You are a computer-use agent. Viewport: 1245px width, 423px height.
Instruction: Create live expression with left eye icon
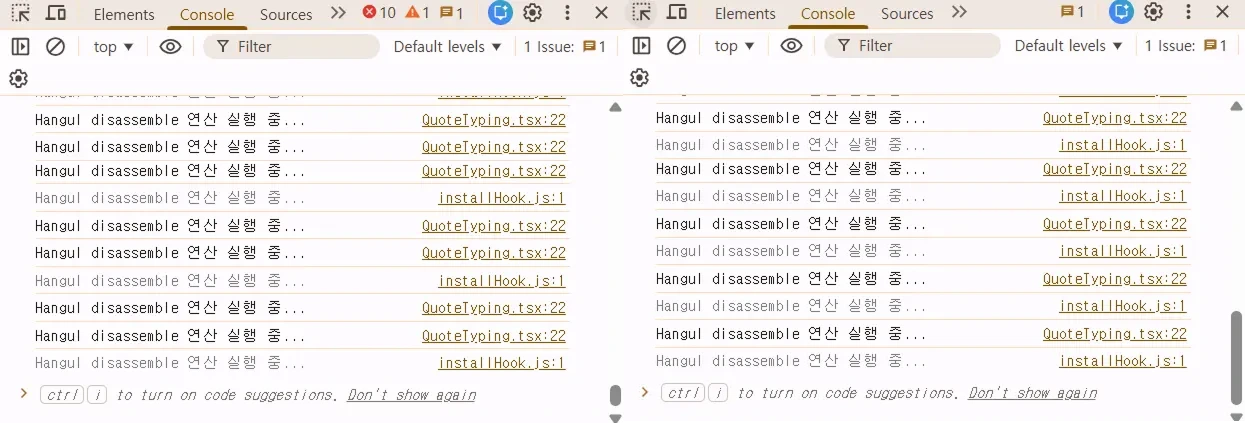pyautogui.click(x=170, y=47)
